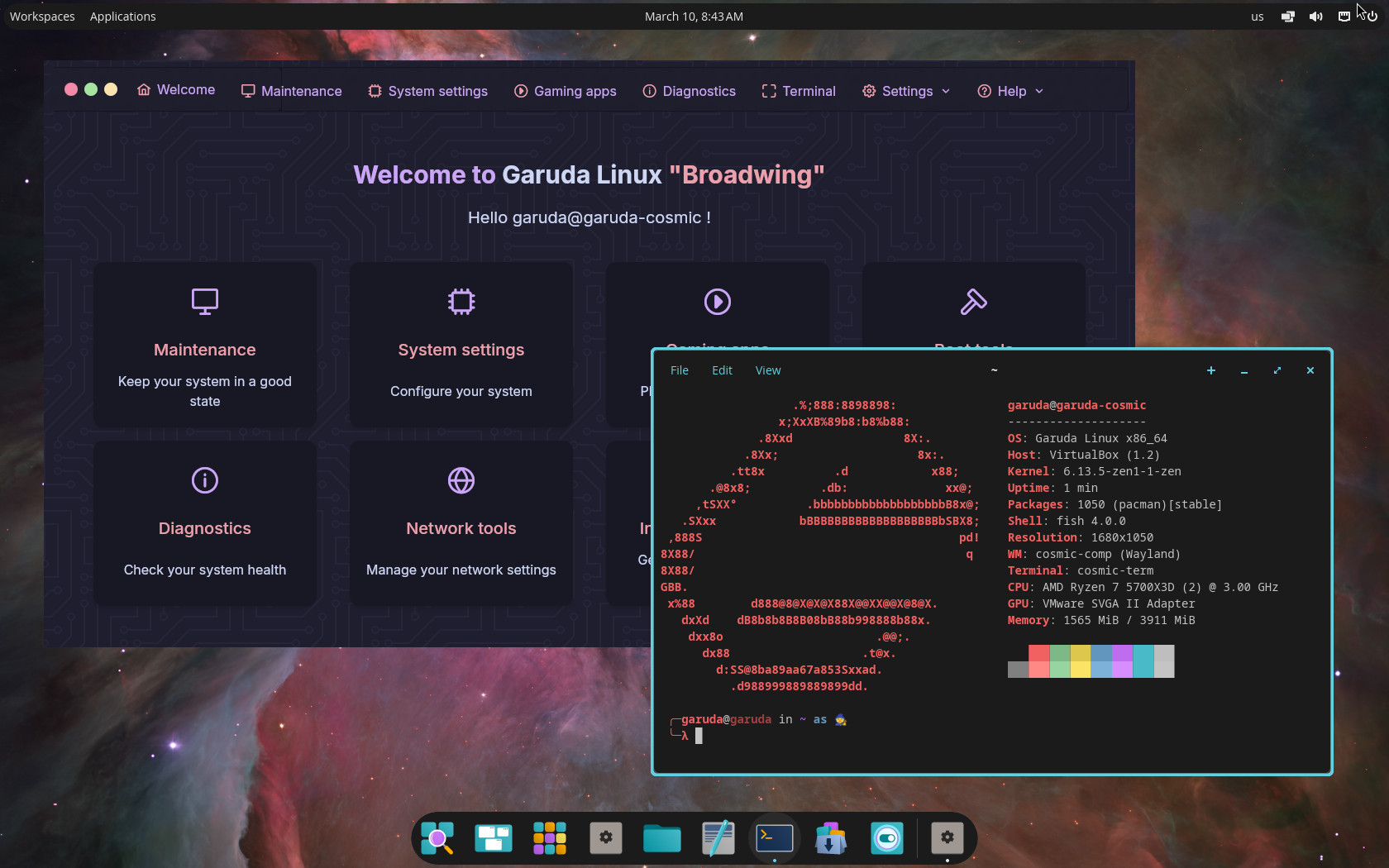Open Applications from the top panel
This screenshot has width=1389, height=868.
(x=122, y=17)
